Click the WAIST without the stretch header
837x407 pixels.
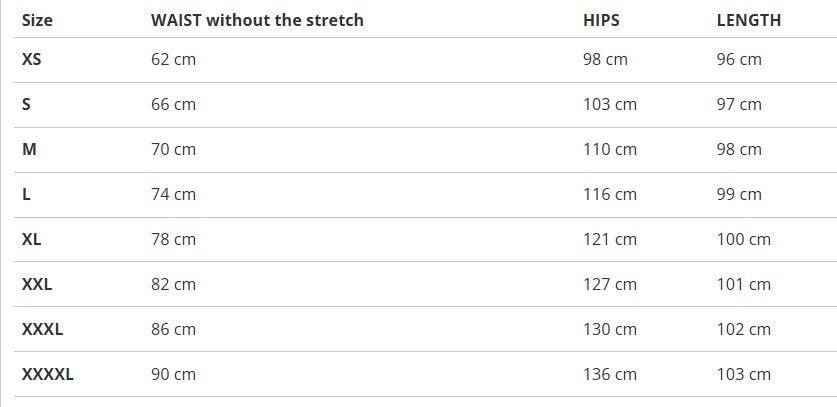257,20
